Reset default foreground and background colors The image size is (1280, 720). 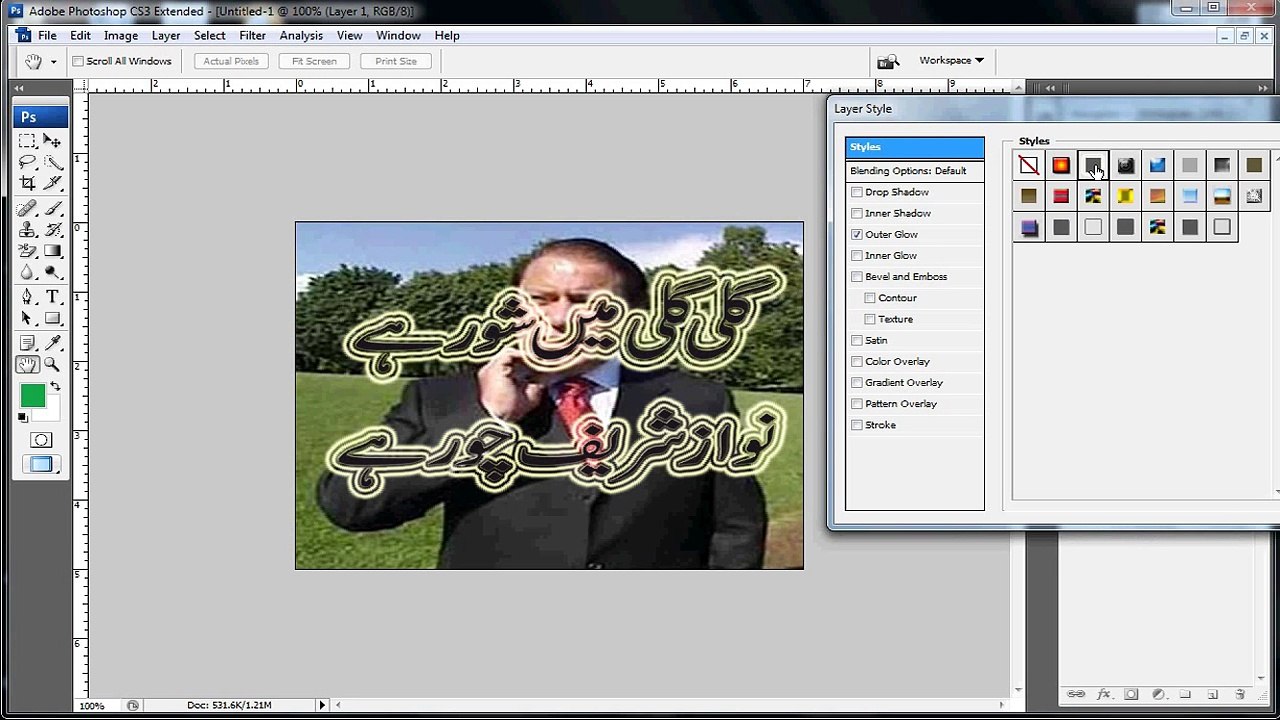(x=23, y=418)
